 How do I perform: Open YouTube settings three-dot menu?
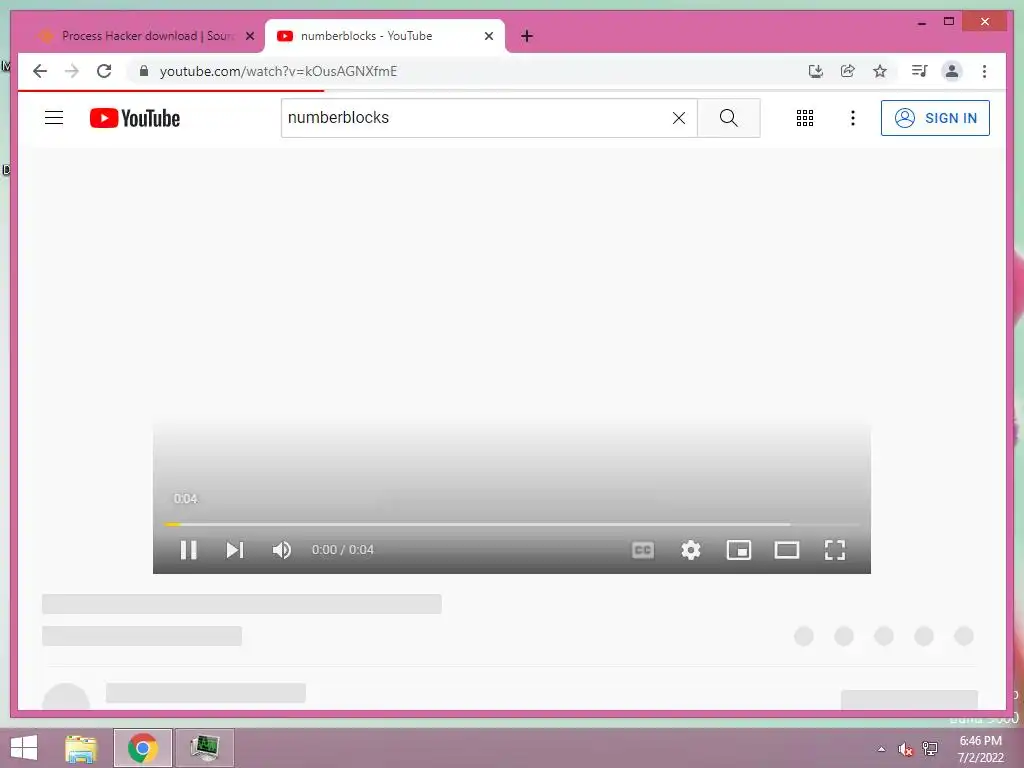point(852,118)
